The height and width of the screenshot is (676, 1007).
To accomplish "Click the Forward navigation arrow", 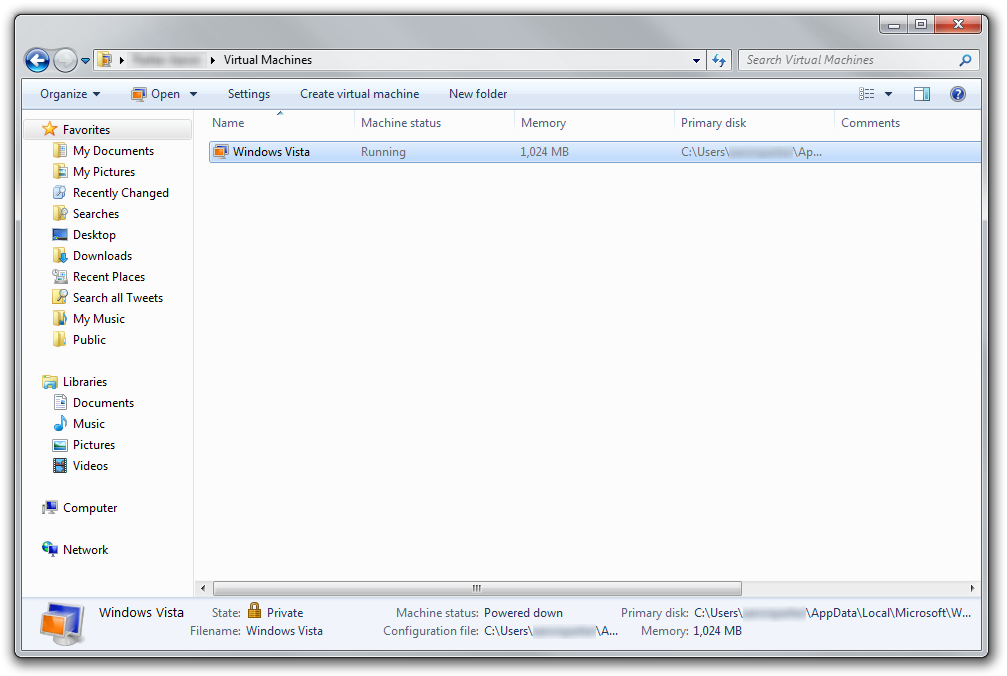I will coord(65,60).
